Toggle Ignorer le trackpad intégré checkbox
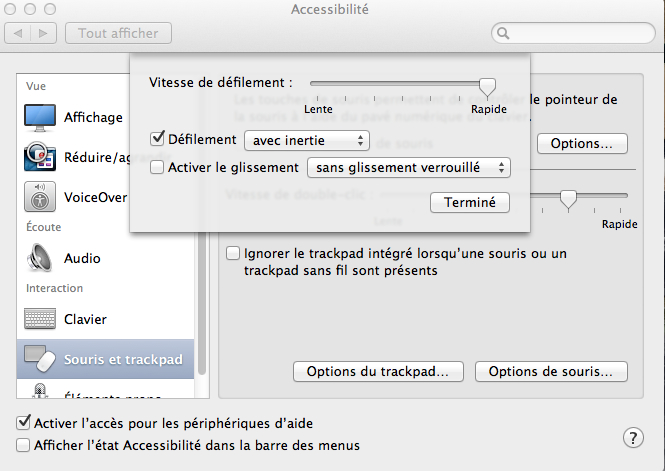 tap(233, 254)
